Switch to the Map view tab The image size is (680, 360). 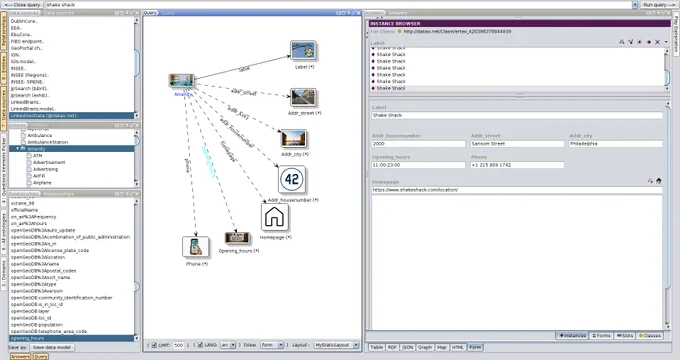(441, 347)
